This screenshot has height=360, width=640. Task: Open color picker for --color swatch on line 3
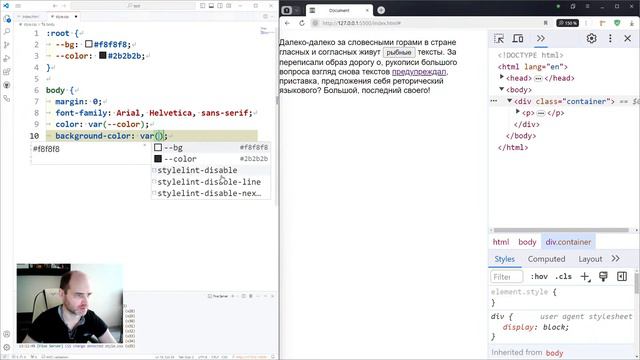click(x=102, y=55)
